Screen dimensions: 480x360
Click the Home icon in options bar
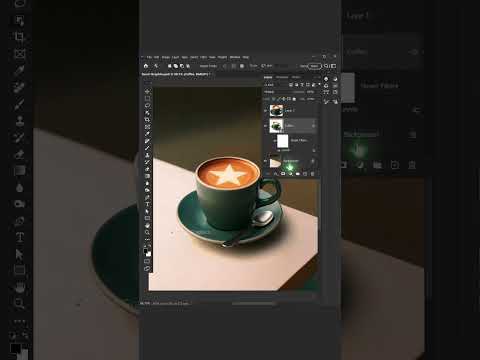(146, 66)
